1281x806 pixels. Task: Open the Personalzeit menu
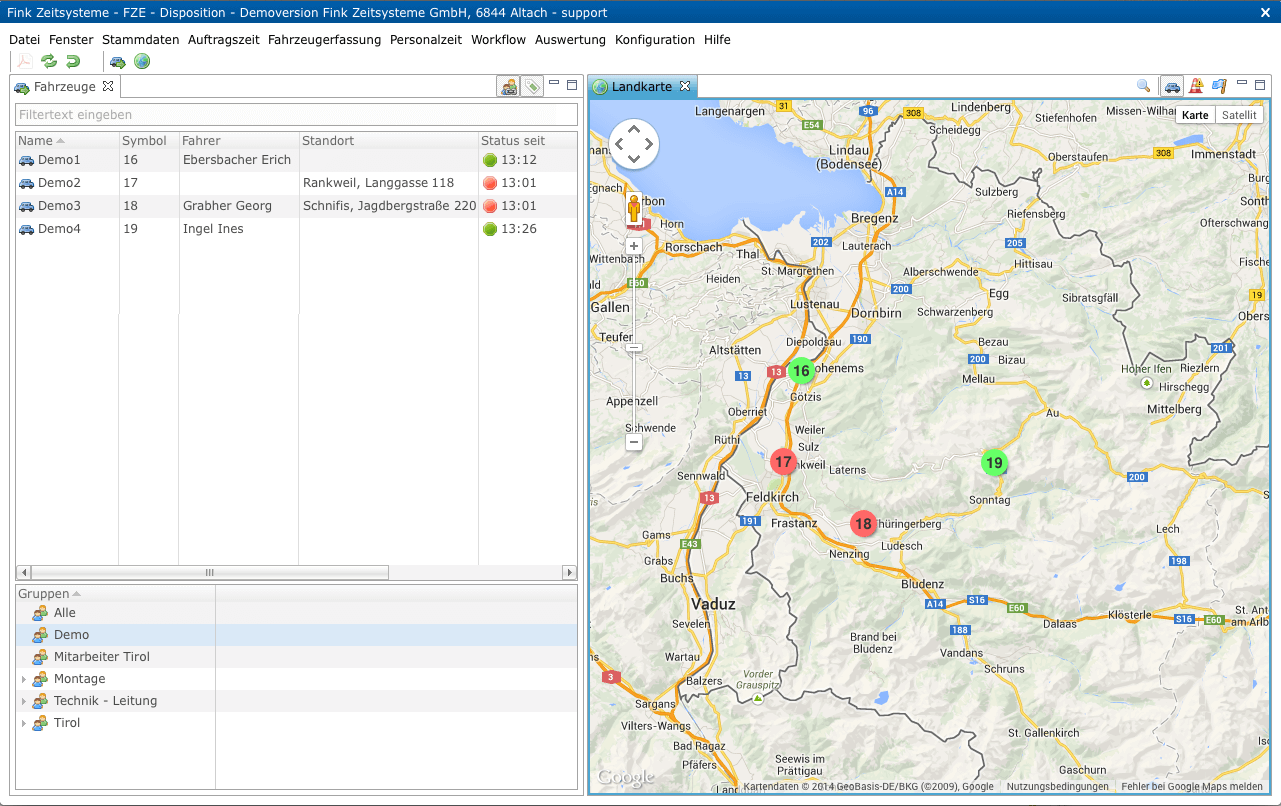(426, 40)
